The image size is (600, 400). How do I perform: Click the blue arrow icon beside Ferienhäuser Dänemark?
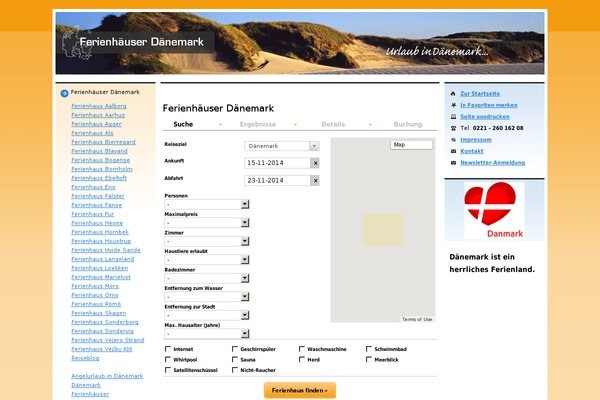click(x=64, y=93)
